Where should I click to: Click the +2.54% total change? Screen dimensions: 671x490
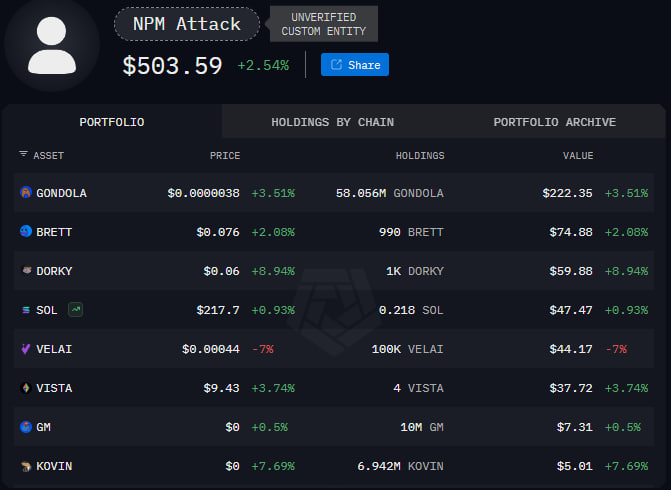pos(263,65)
